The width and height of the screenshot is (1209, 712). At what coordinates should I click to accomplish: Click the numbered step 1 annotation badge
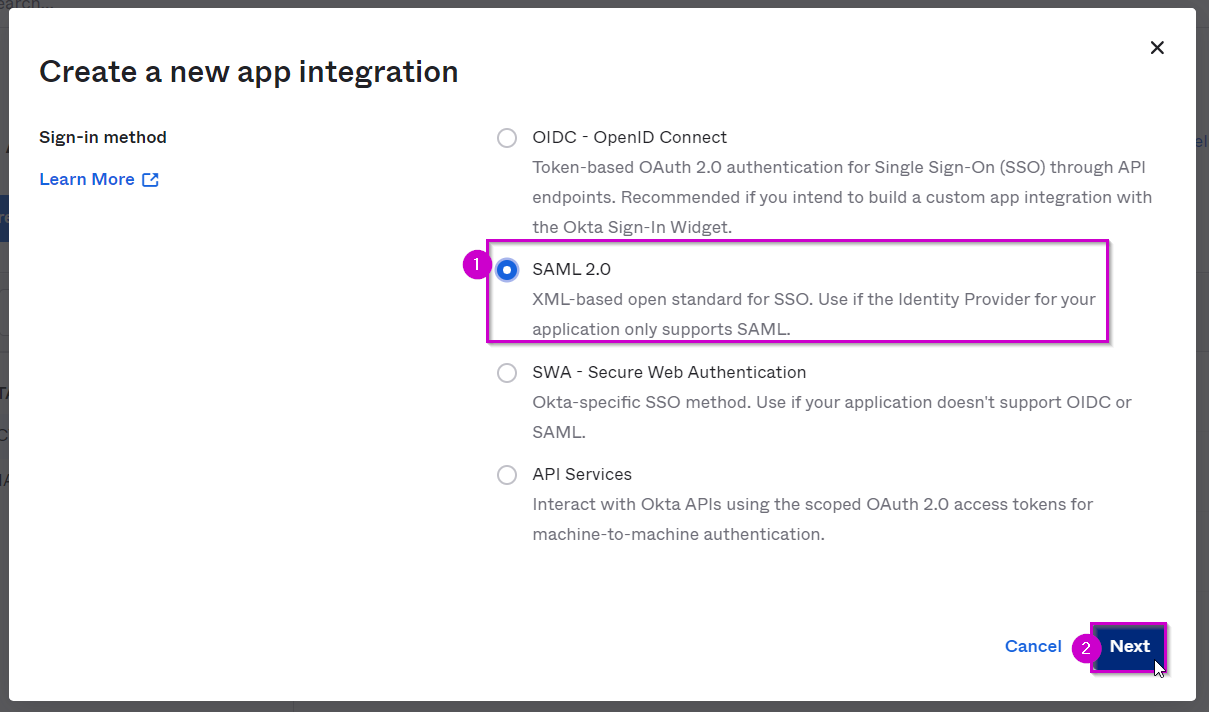pos(477,266)
